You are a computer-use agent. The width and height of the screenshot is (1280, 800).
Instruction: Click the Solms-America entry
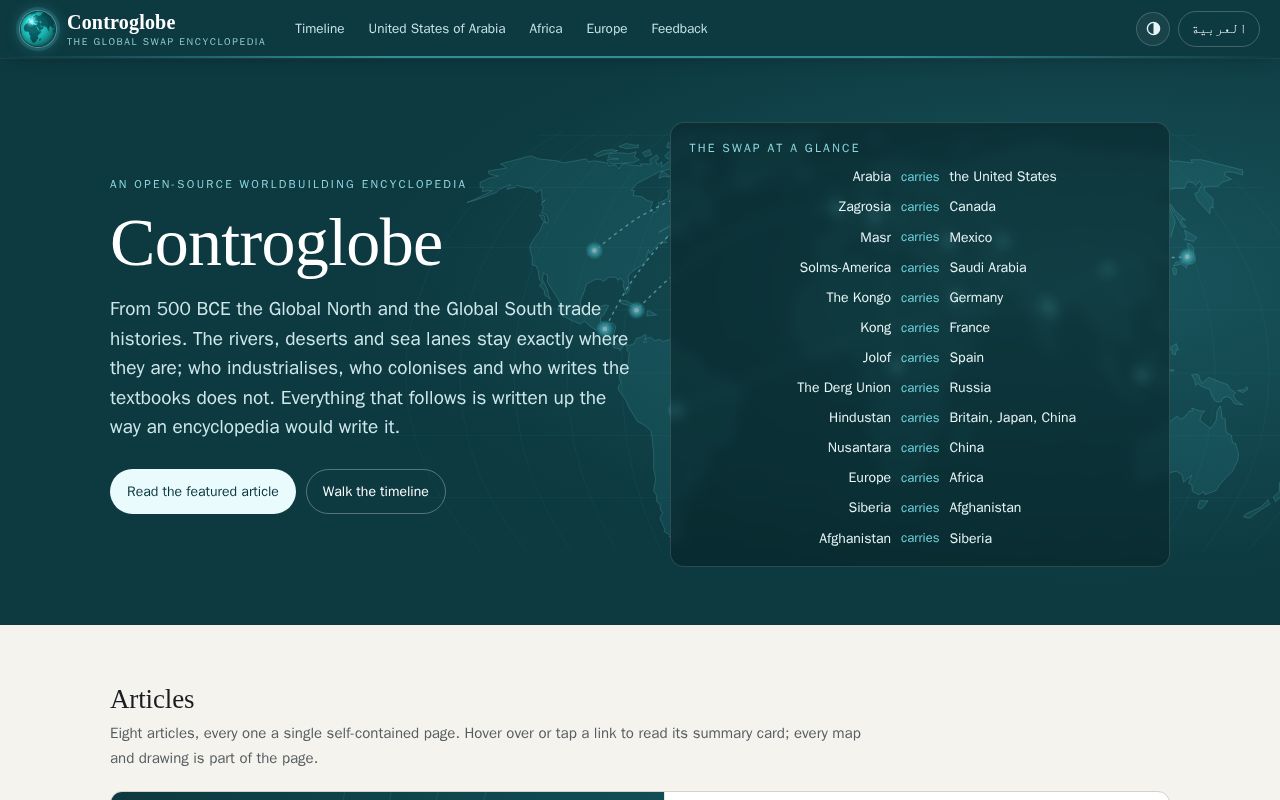(x=845, y=267)
